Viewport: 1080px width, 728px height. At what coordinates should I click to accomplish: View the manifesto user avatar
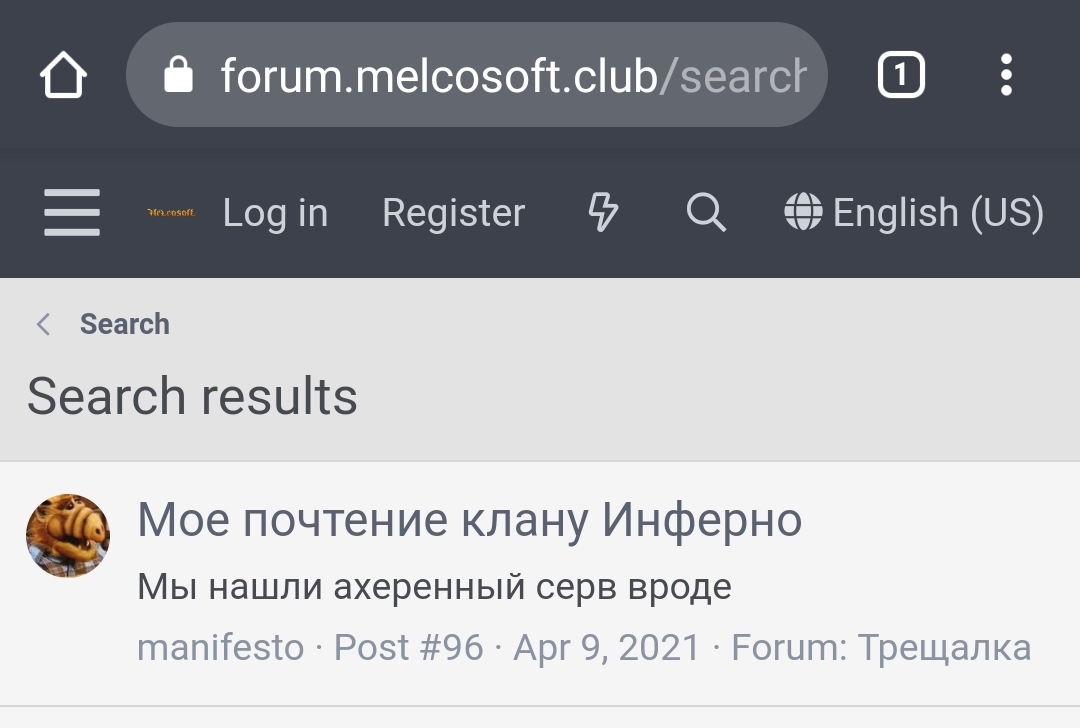pyautogui.click(x=68, y=535)
